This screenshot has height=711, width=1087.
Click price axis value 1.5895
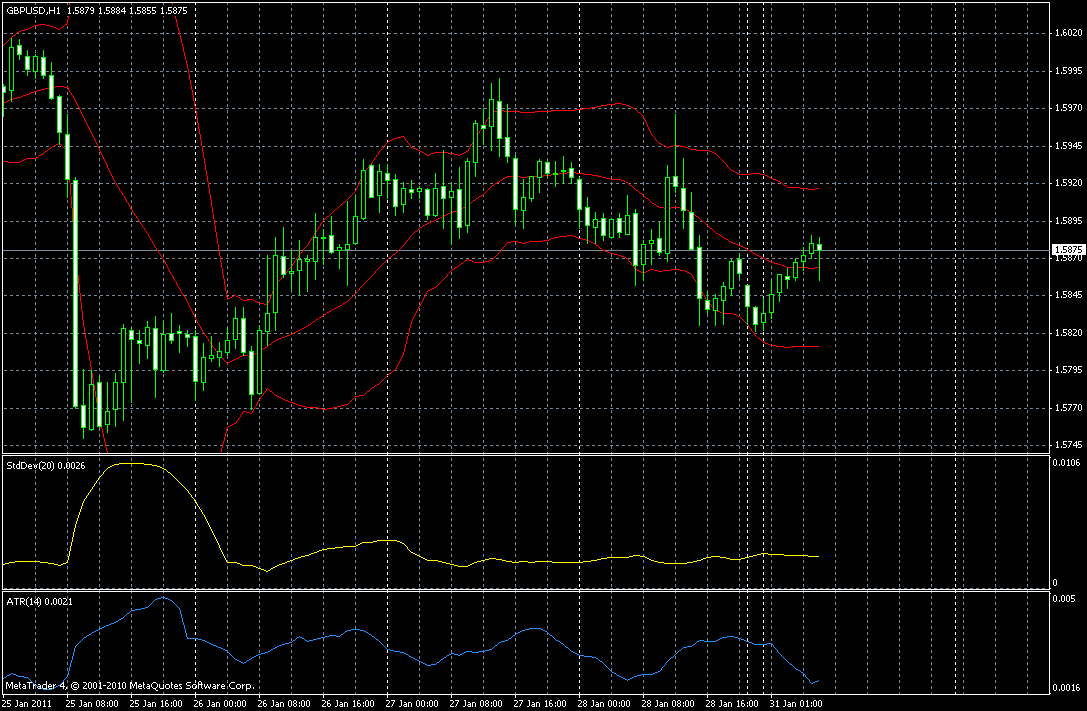click(x=1068, y=220)
